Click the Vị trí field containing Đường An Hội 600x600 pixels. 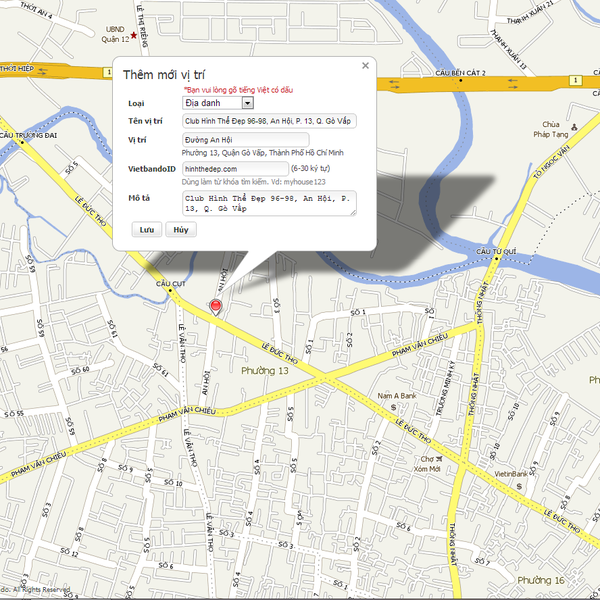click(246, 140)
